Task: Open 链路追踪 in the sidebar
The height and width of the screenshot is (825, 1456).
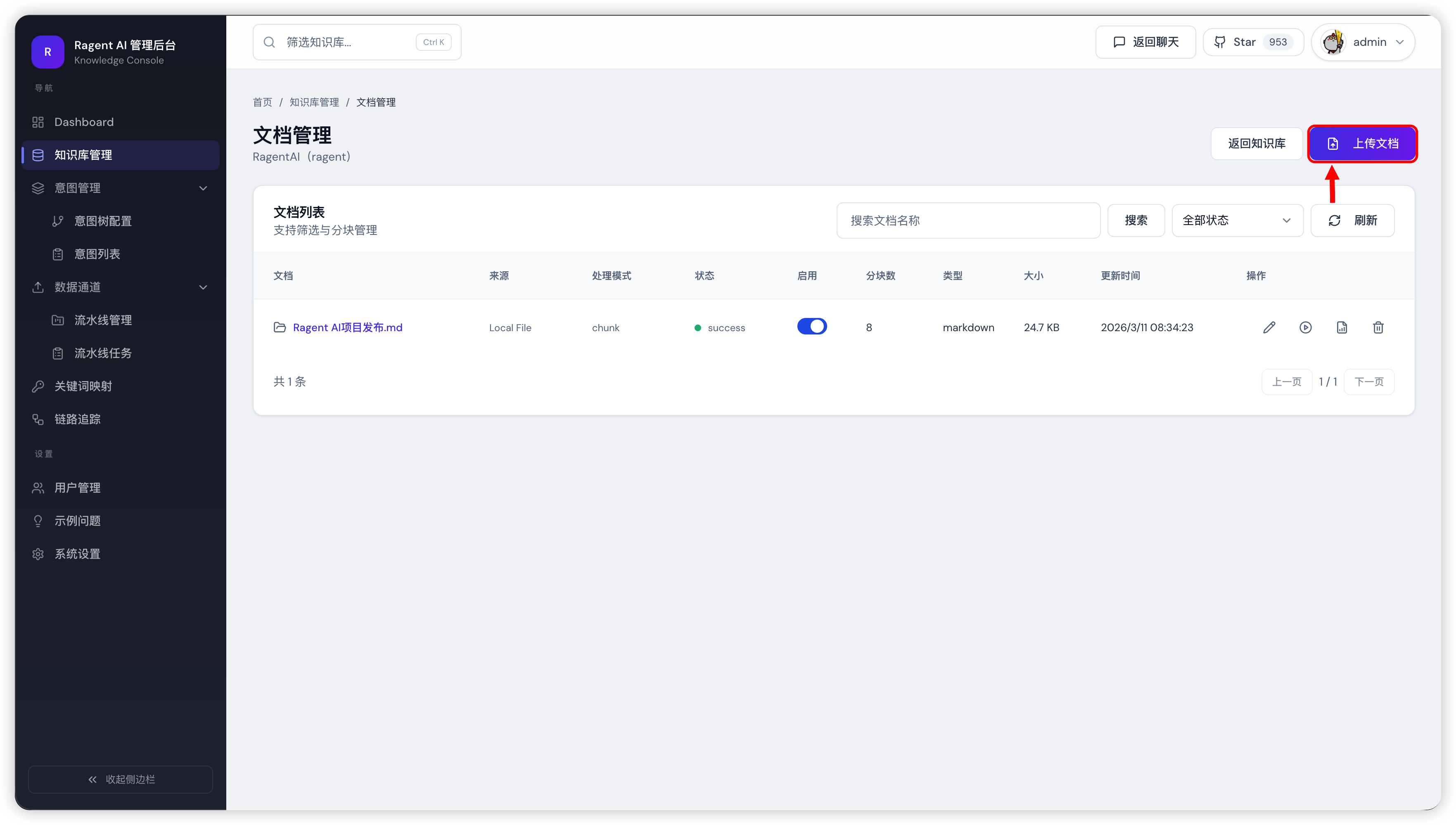Action: click(77, 419)
